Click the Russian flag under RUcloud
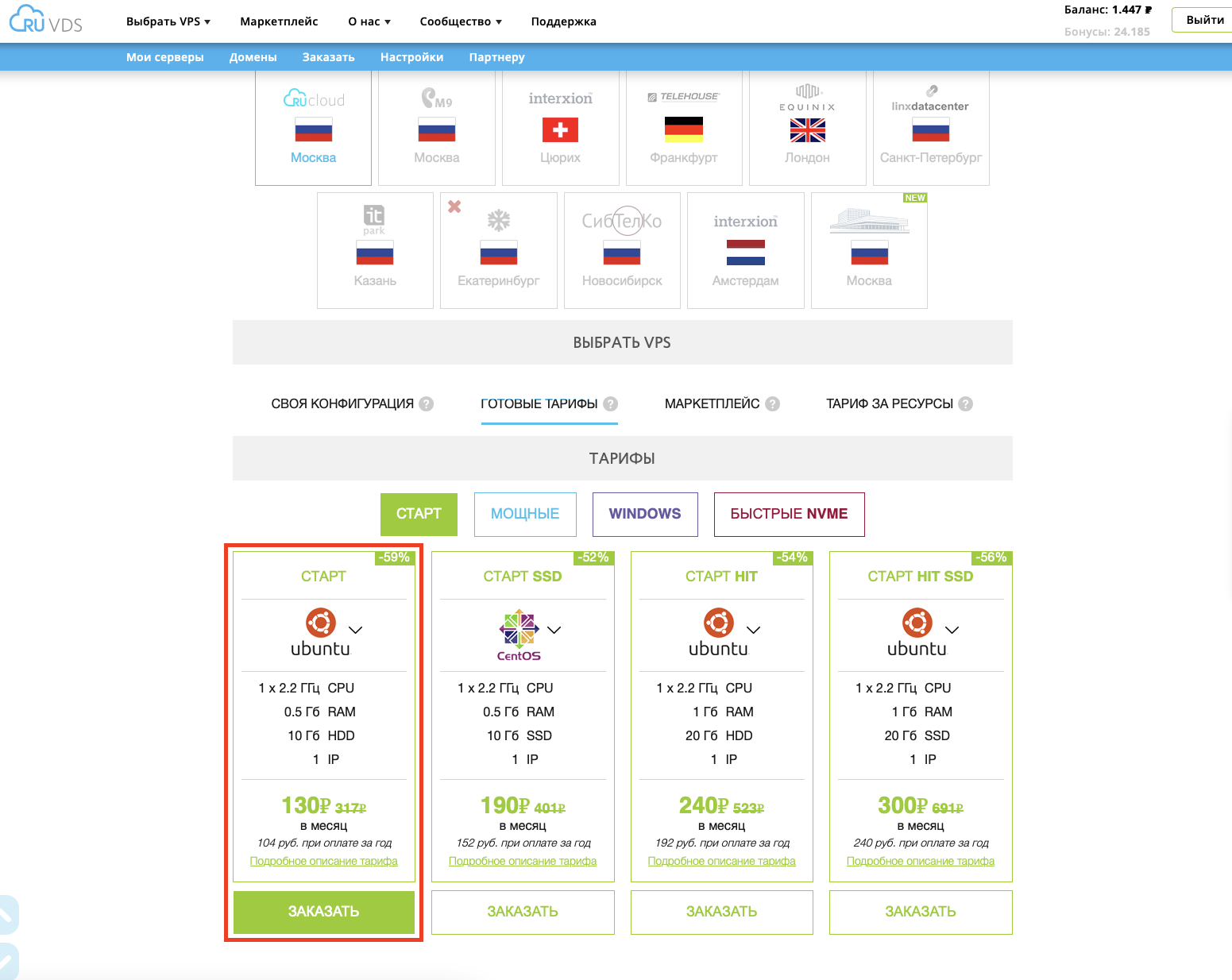1232x980 pixels. [x=313, y=129]
